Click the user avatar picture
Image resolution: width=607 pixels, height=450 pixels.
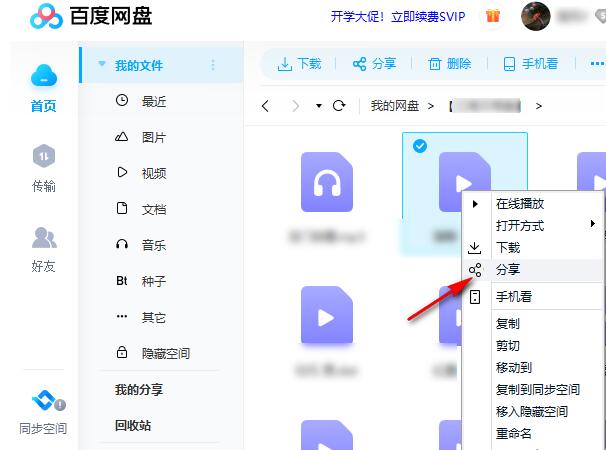tap(537, 16)
